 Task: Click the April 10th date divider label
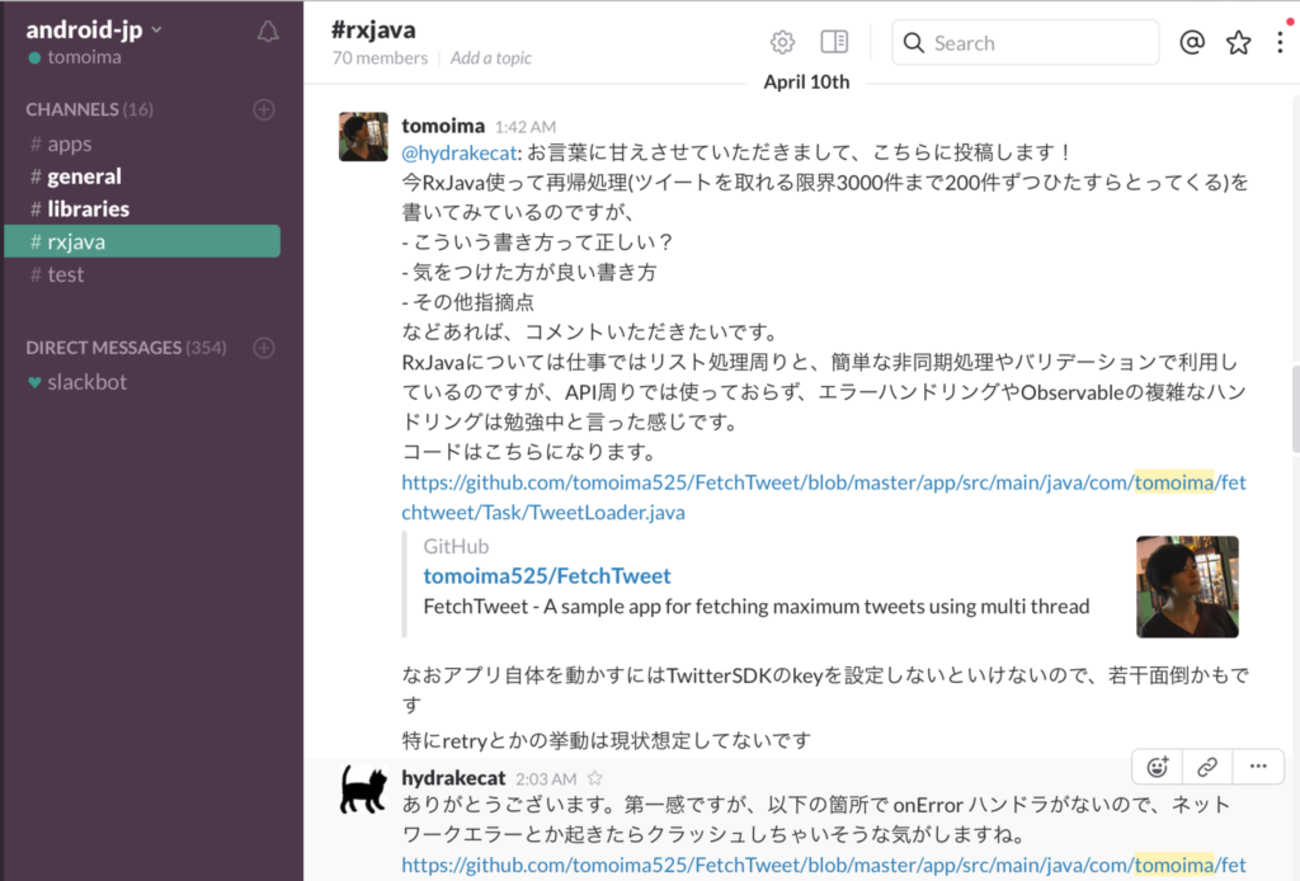coord(806,82)
